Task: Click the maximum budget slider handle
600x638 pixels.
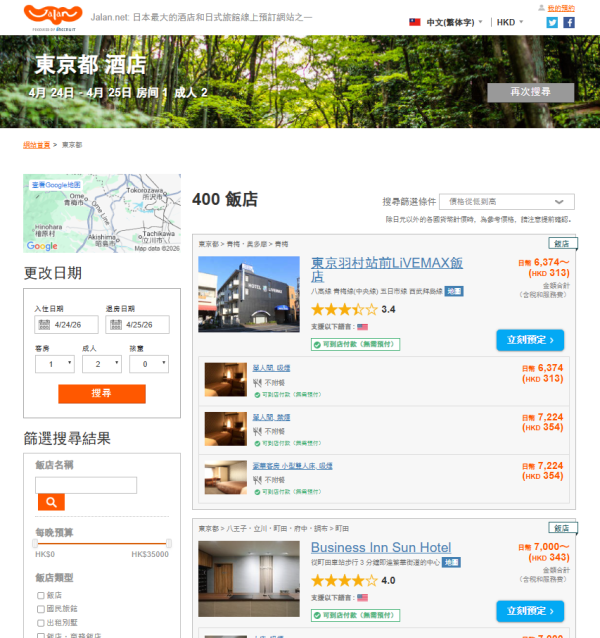Action: coord(169,543)
